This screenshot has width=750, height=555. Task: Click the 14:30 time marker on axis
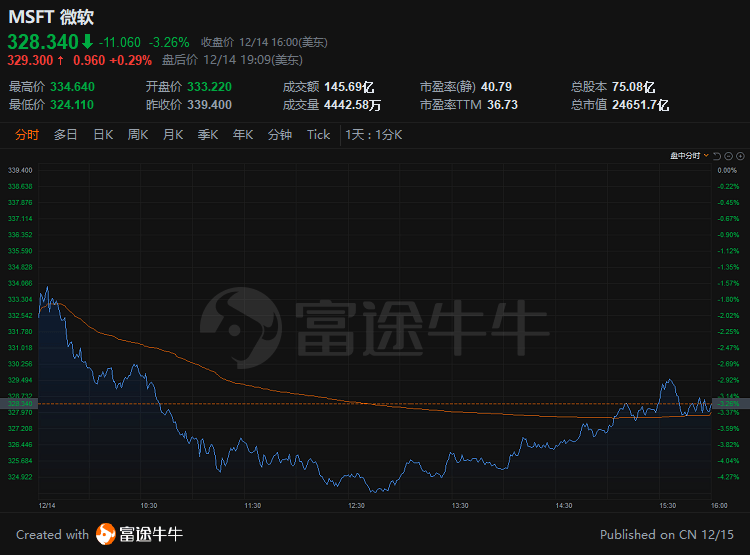point(564,505)
